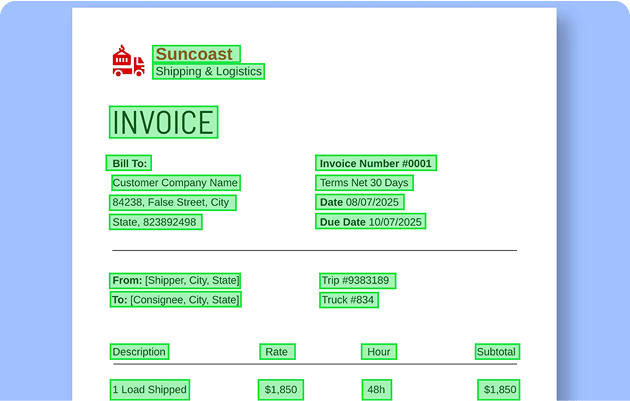Image resolution: width=630 pixels, height=401 pixels.
Task: Click the 48h hour value
Action: (376, 389)
